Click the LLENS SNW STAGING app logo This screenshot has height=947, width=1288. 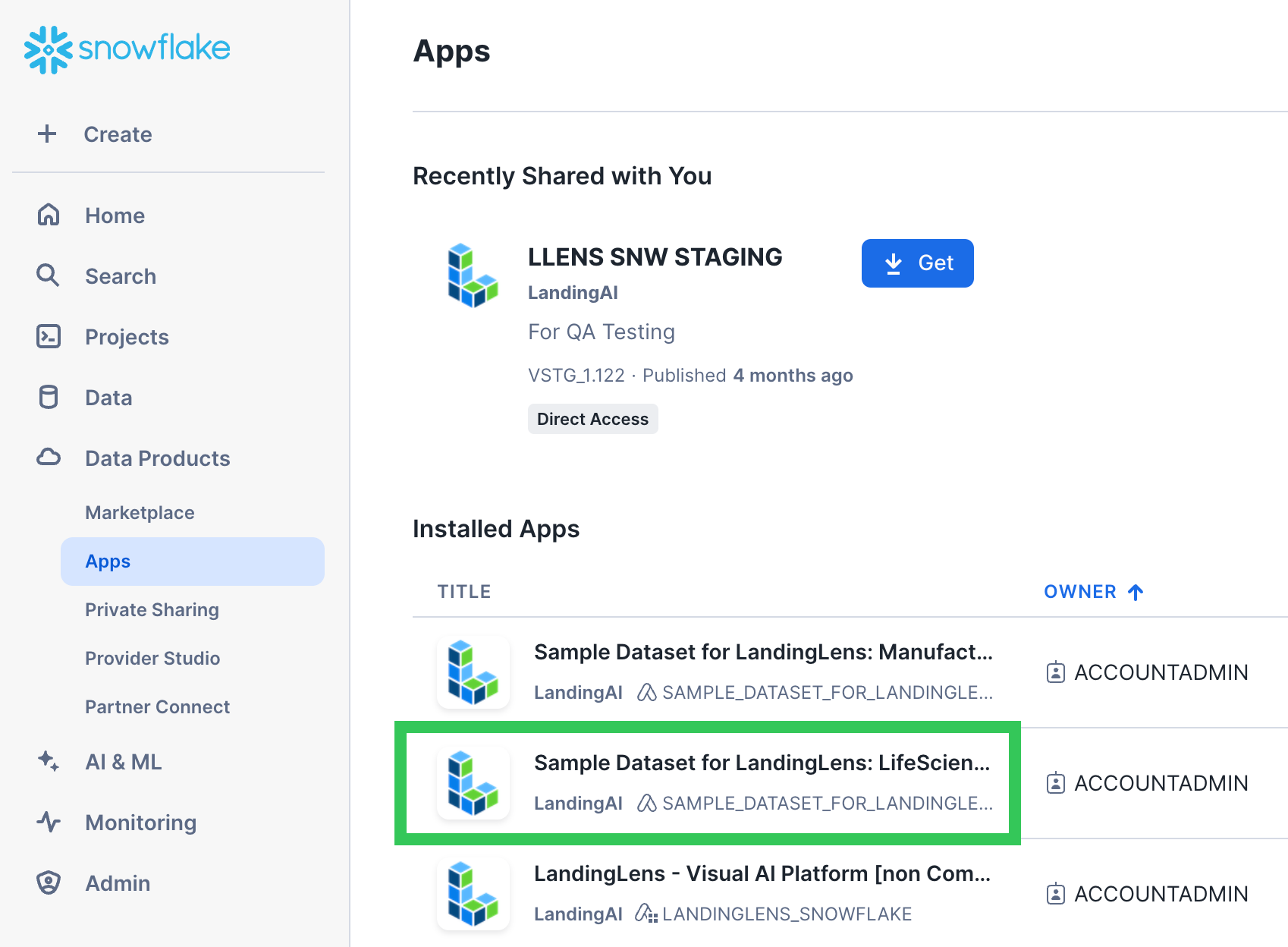(x=473, y=275)
